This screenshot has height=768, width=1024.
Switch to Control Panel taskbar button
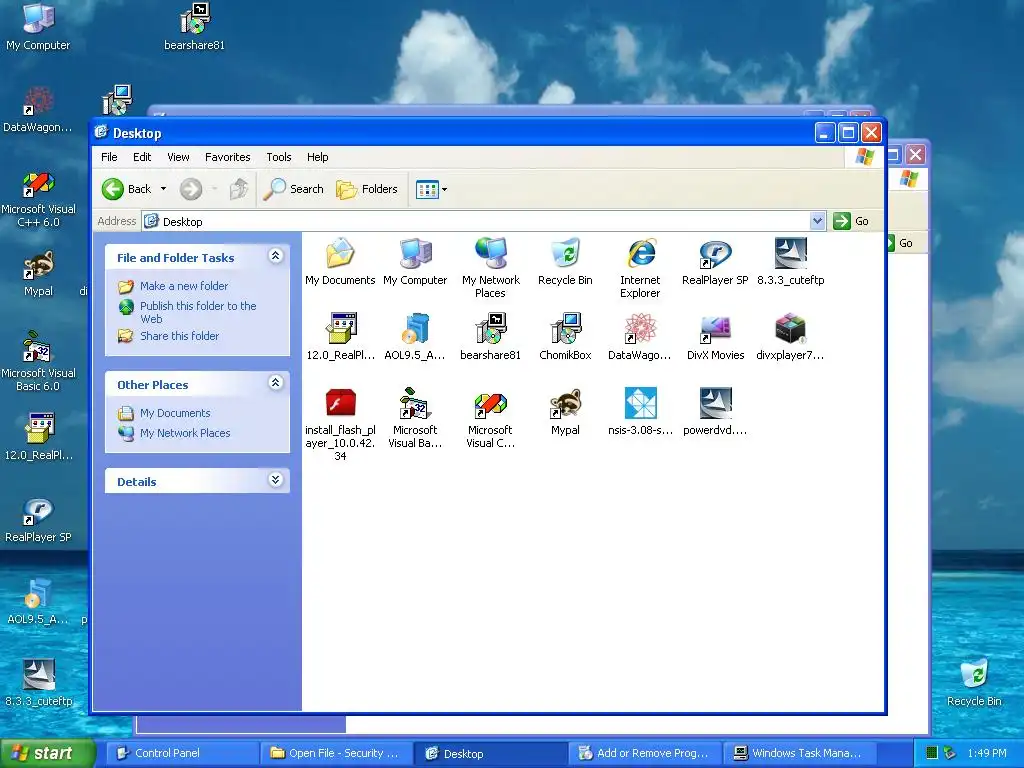(x=182, y=753)
